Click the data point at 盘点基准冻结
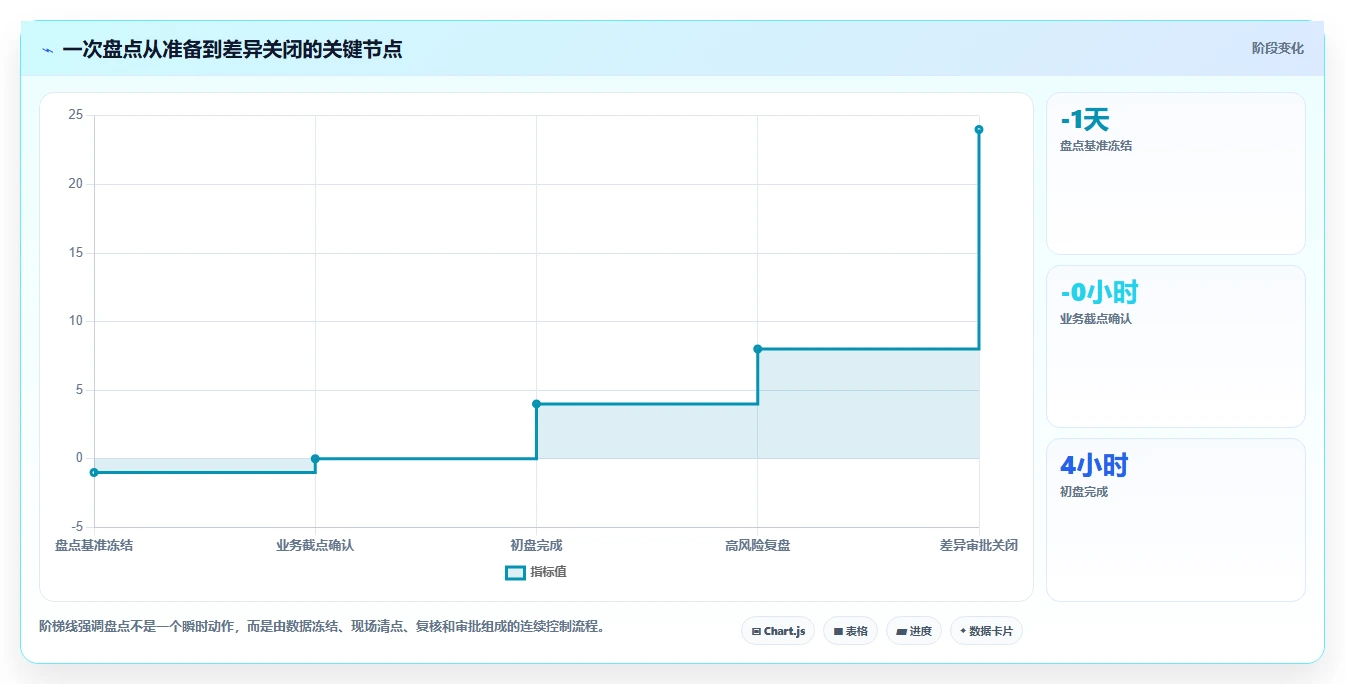 pyautogui.click(x=94, y=472)
